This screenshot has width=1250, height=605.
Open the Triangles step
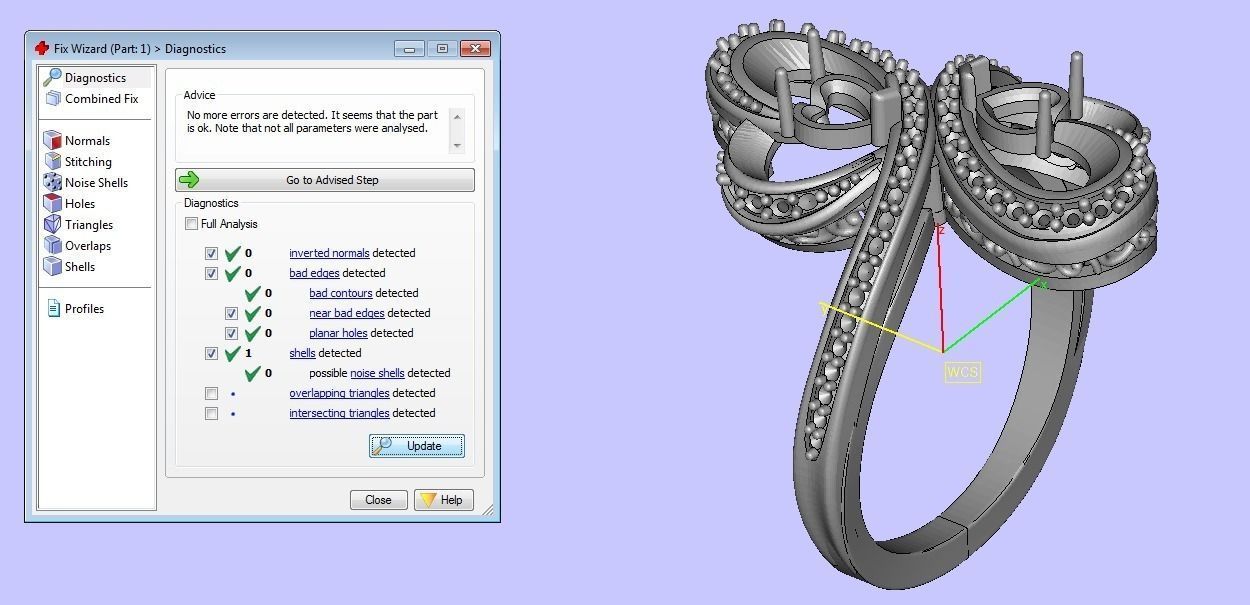(x=89, y=224)
